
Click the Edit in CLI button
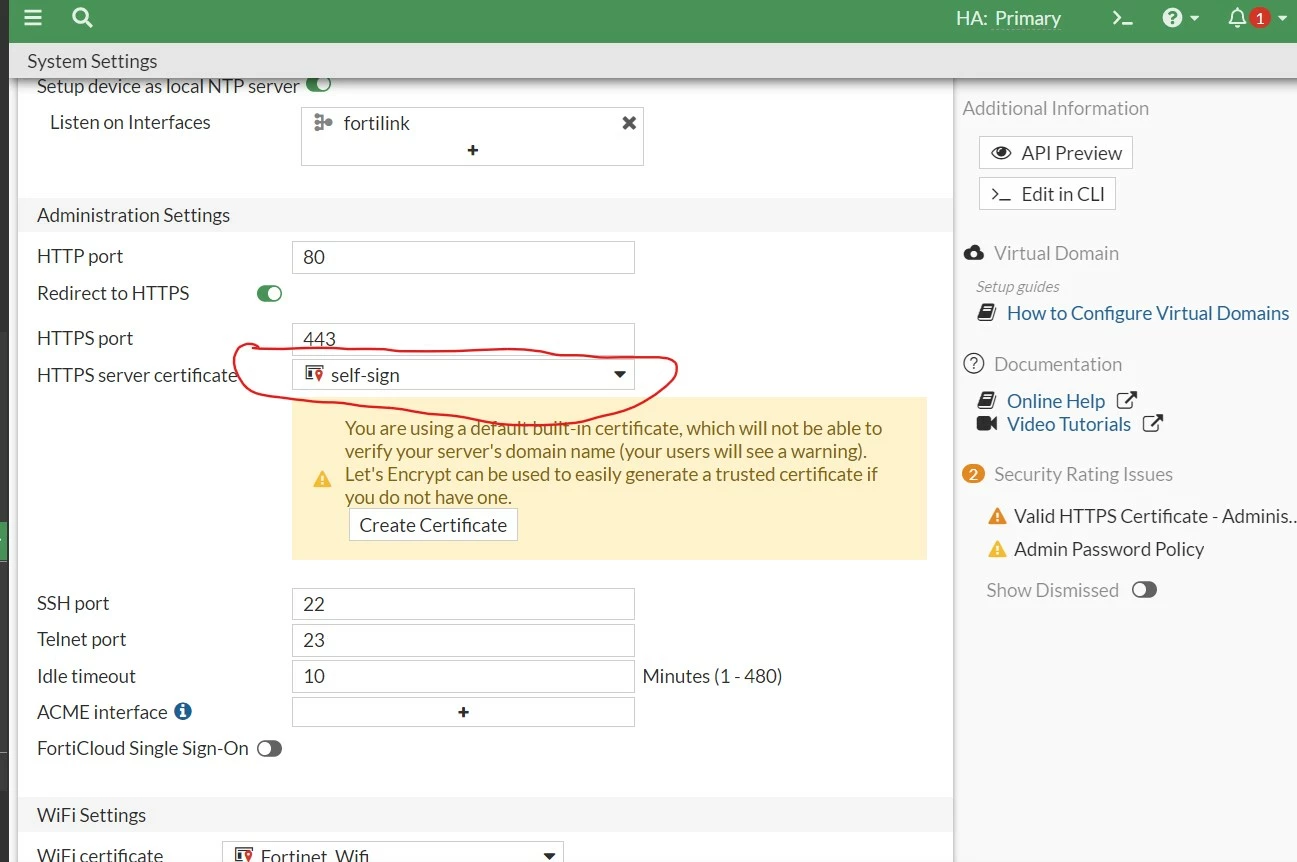pyautogui.click(x=1047, y=194)
